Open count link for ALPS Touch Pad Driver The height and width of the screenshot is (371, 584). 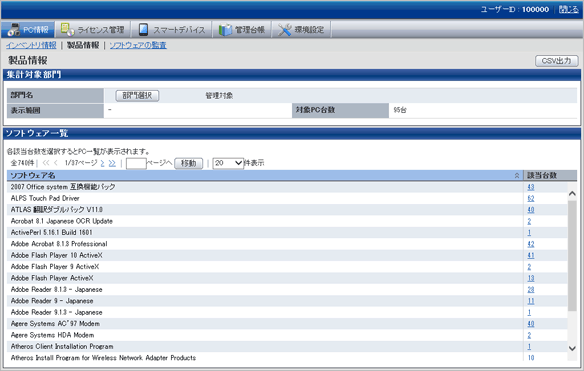[531, 199]
